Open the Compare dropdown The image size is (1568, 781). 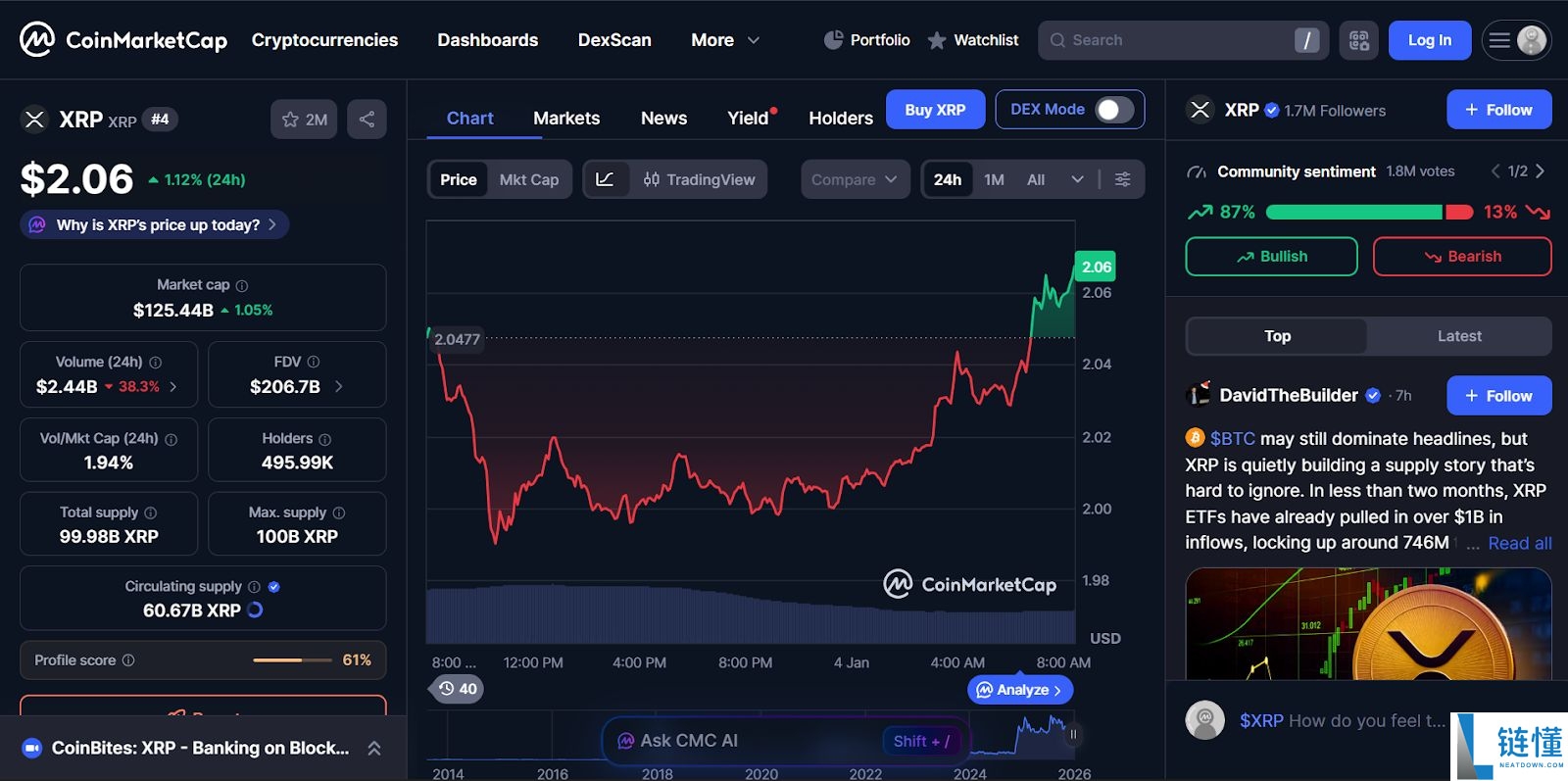[856, 179]
